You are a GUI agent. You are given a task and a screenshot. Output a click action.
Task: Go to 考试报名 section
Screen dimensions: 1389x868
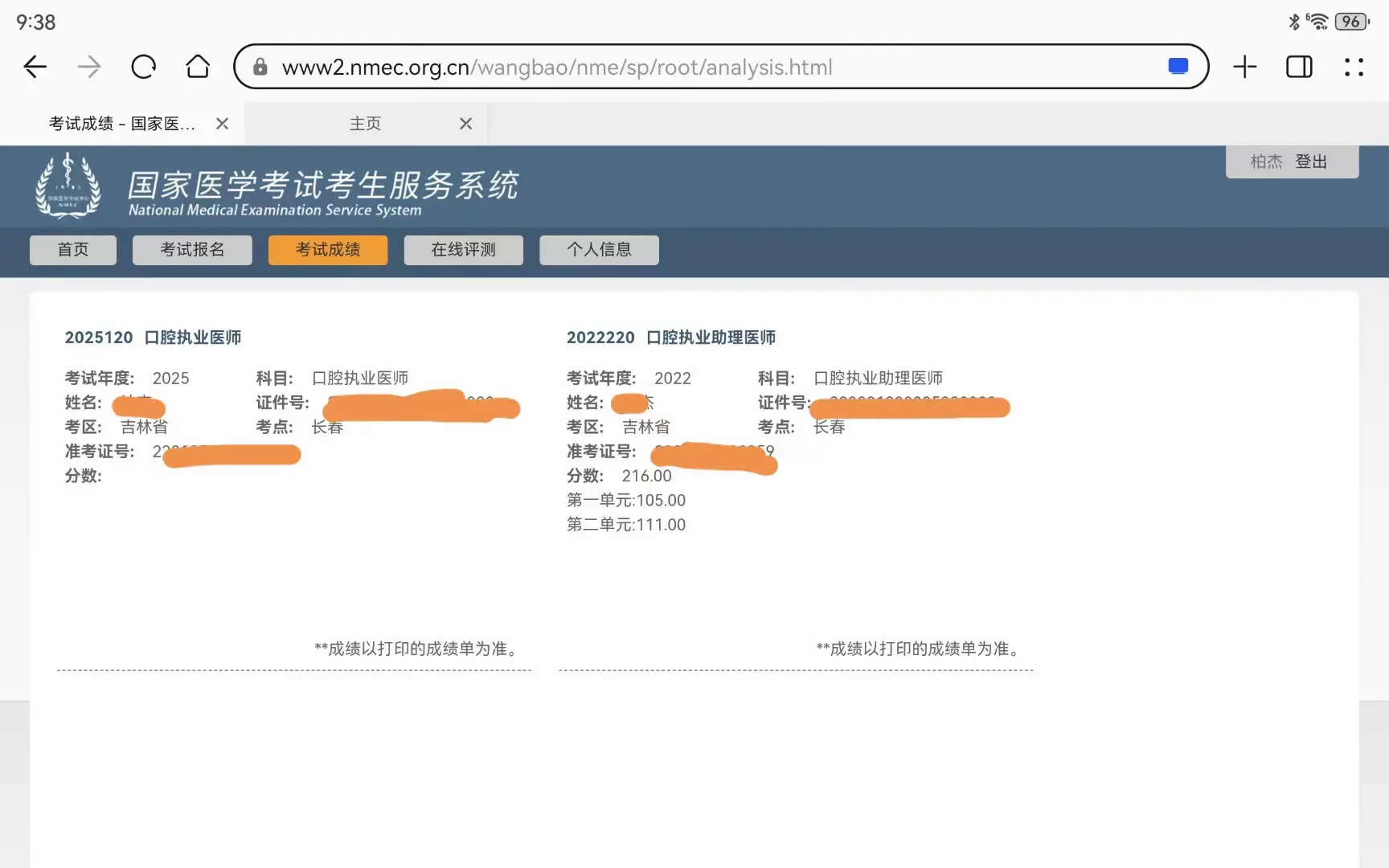(x=192, y=250)
